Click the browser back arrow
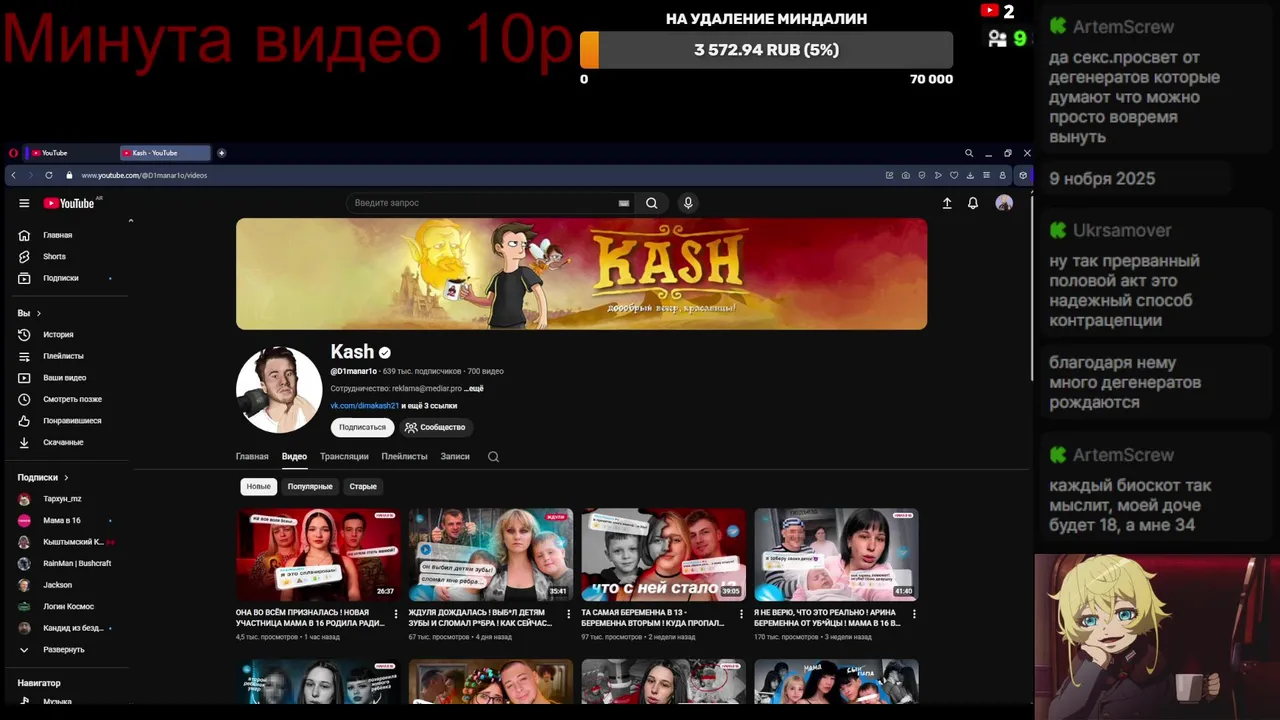Image resolution: width=1280 pixels, height=720 pixels. click(x=13, y=175)
